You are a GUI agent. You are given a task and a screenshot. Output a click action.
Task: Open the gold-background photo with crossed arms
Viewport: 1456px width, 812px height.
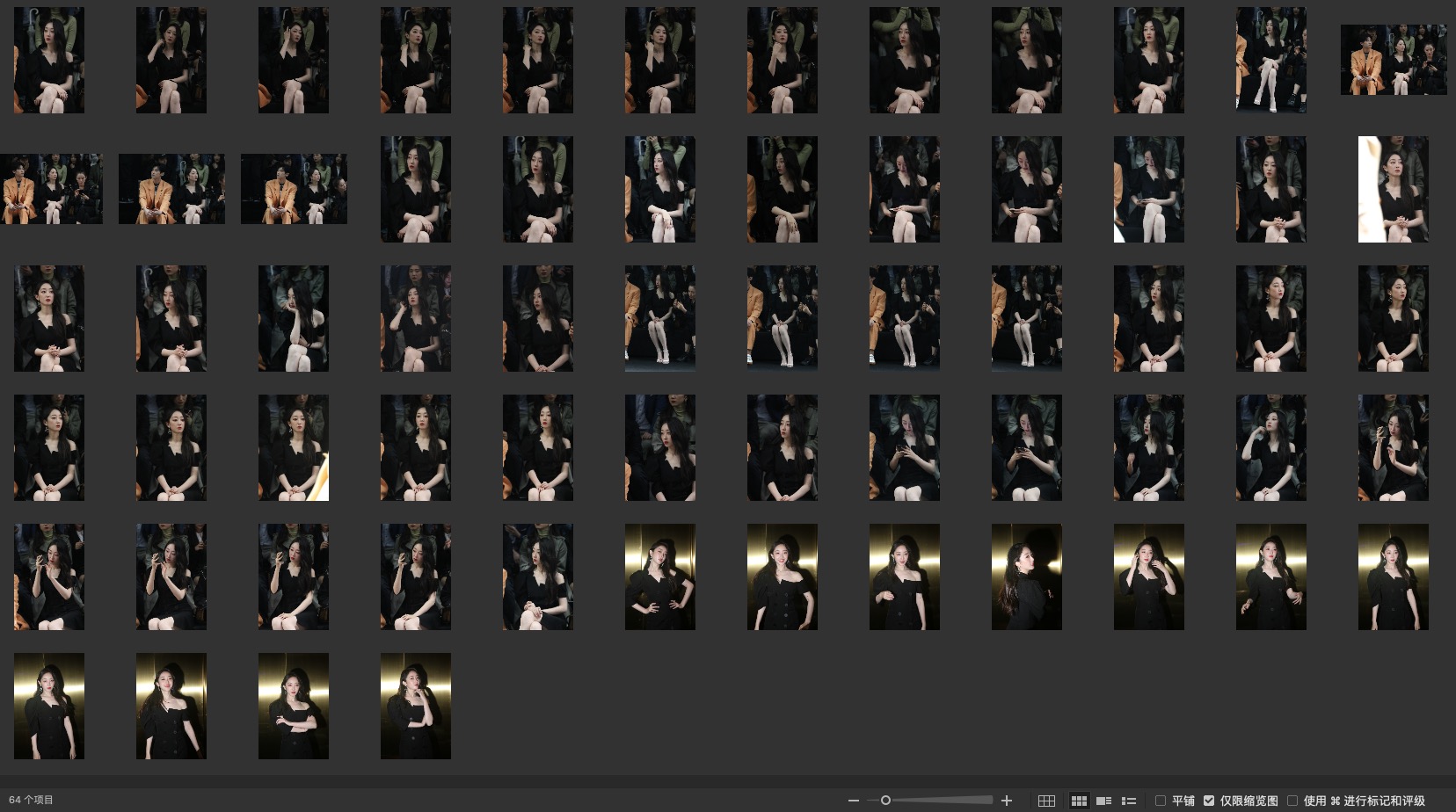click(294, 706)
